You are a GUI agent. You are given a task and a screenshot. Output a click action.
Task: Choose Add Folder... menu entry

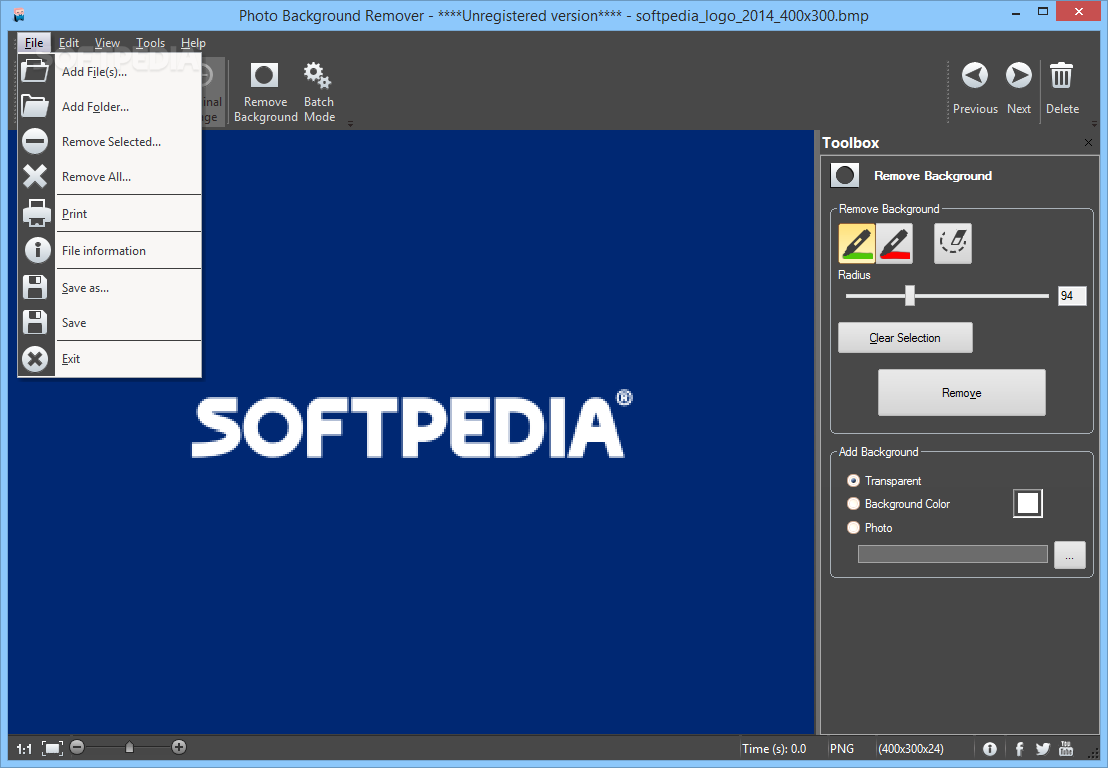tap(110, 106)
